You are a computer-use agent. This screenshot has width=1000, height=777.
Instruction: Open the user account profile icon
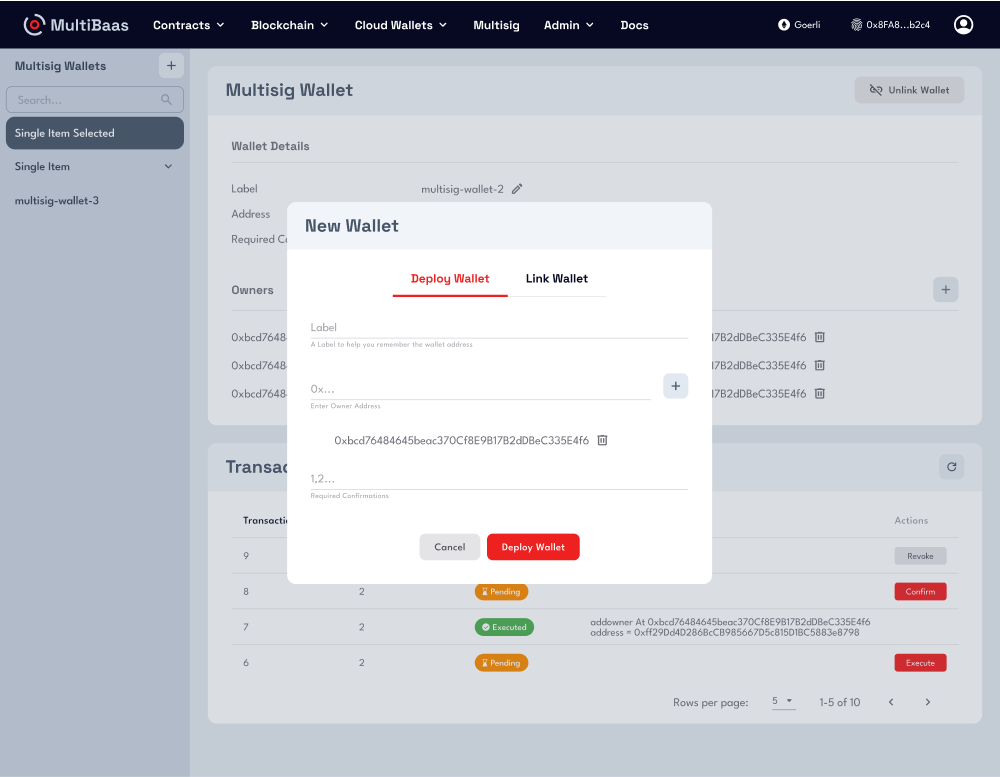click(x=963, y=24)
